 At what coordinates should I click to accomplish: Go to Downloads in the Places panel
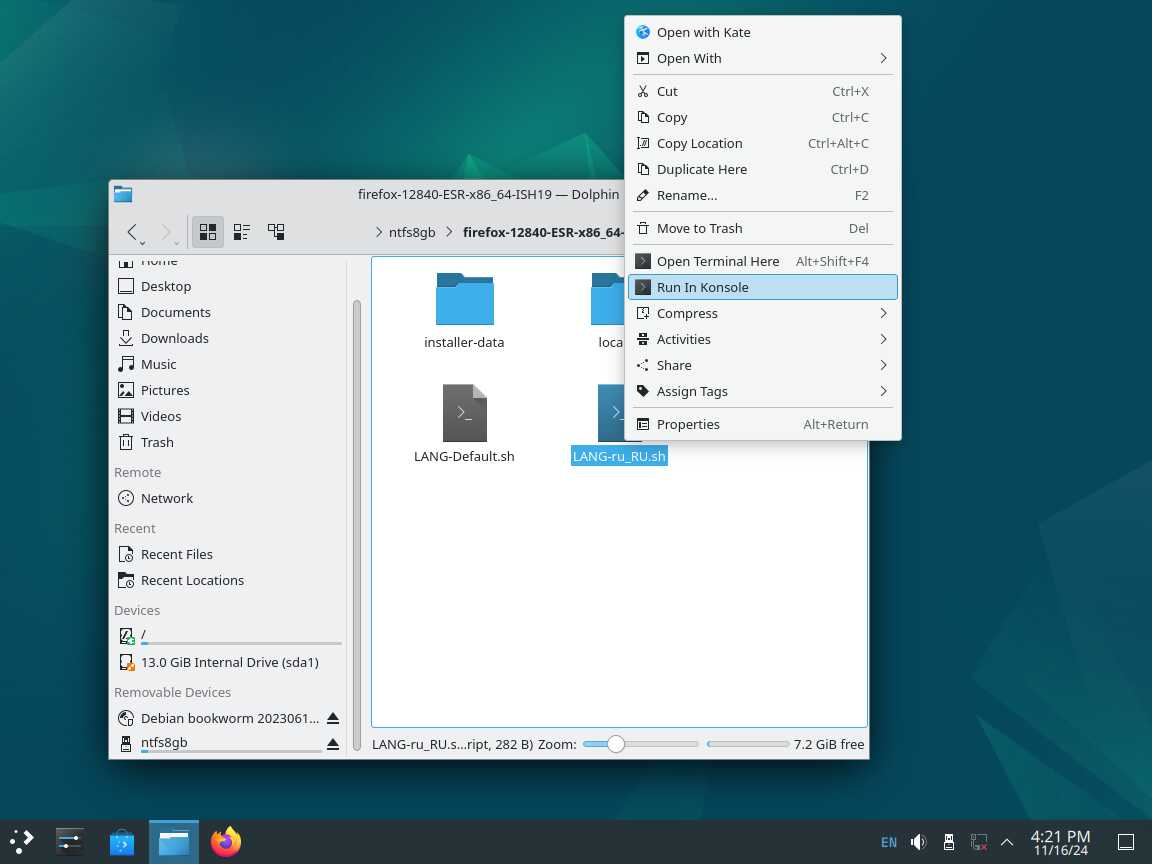point(174,338)
